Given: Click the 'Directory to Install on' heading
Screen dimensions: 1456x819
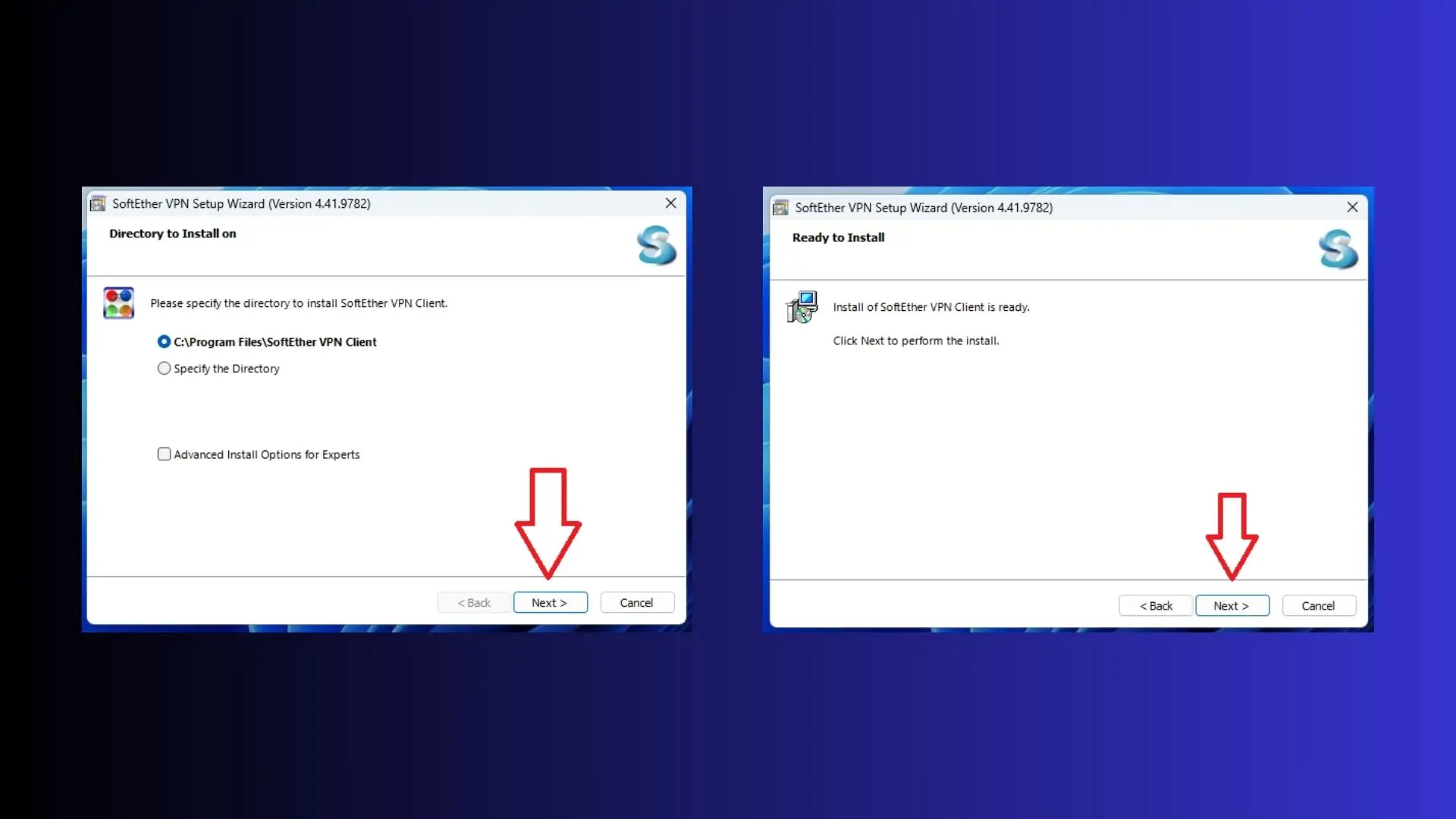Looking at the screenshot, I should click(x=173, y=234).
